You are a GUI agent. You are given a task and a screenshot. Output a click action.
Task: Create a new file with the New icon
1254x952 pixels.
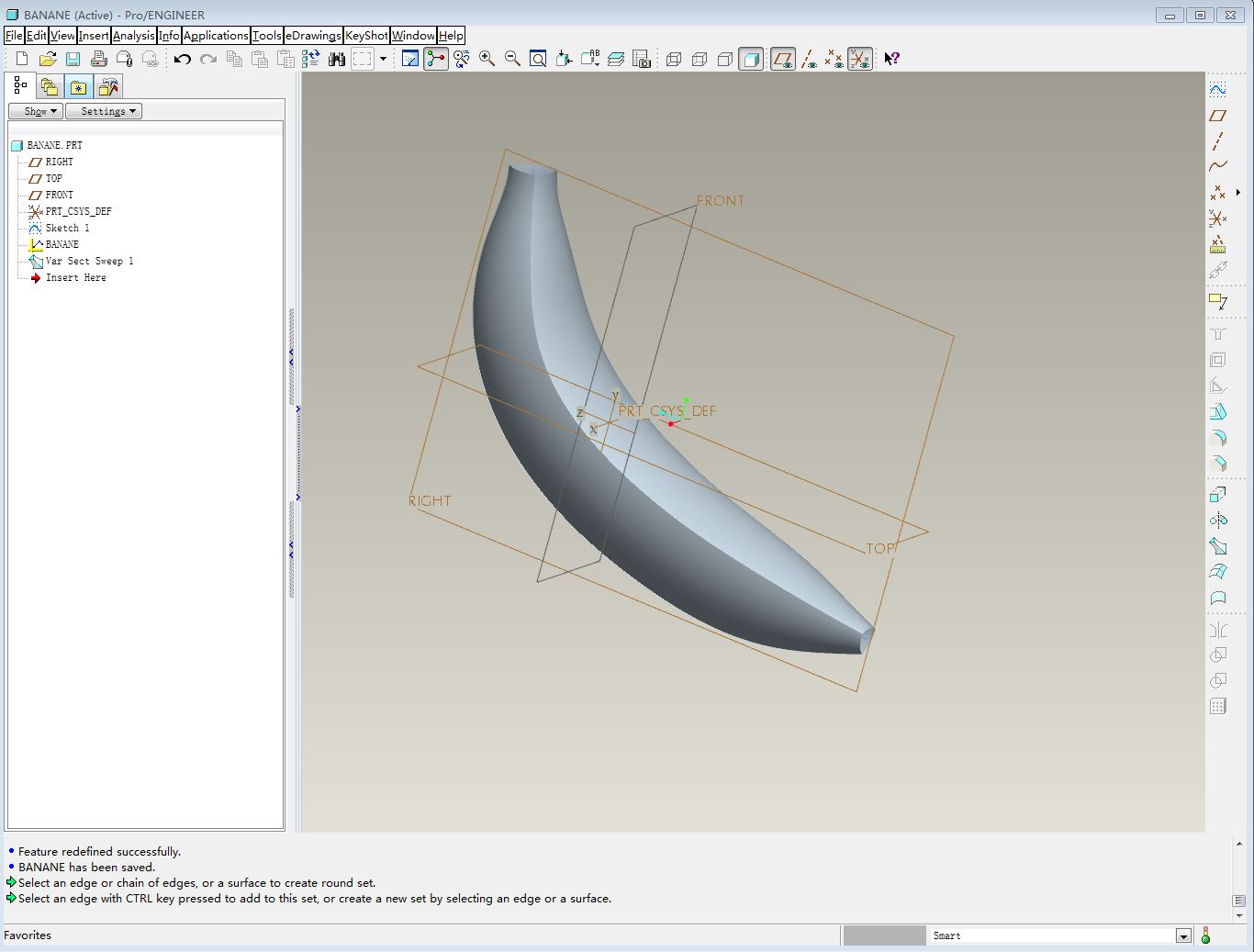(22, 59)
